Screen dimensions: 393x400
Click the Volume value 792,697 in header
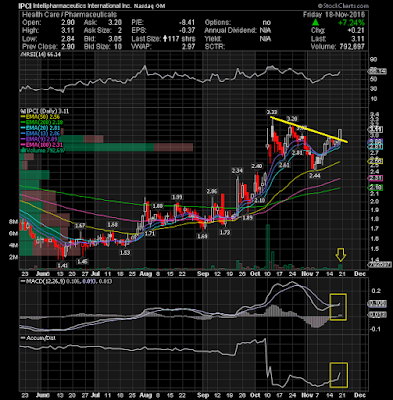351,47
